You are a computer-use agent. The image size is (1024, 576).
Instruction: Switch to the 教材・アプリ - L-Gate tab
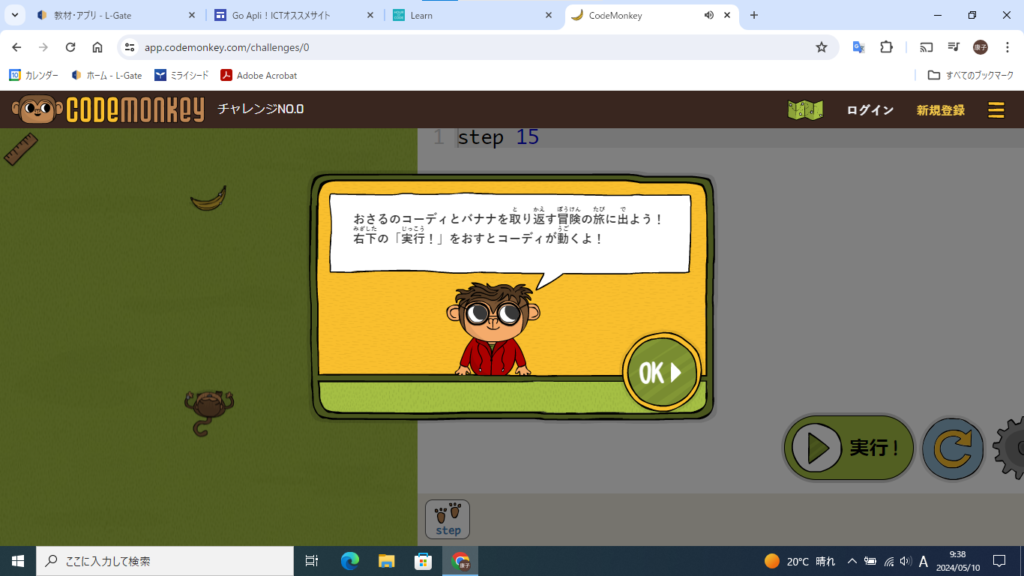[116, 15]
